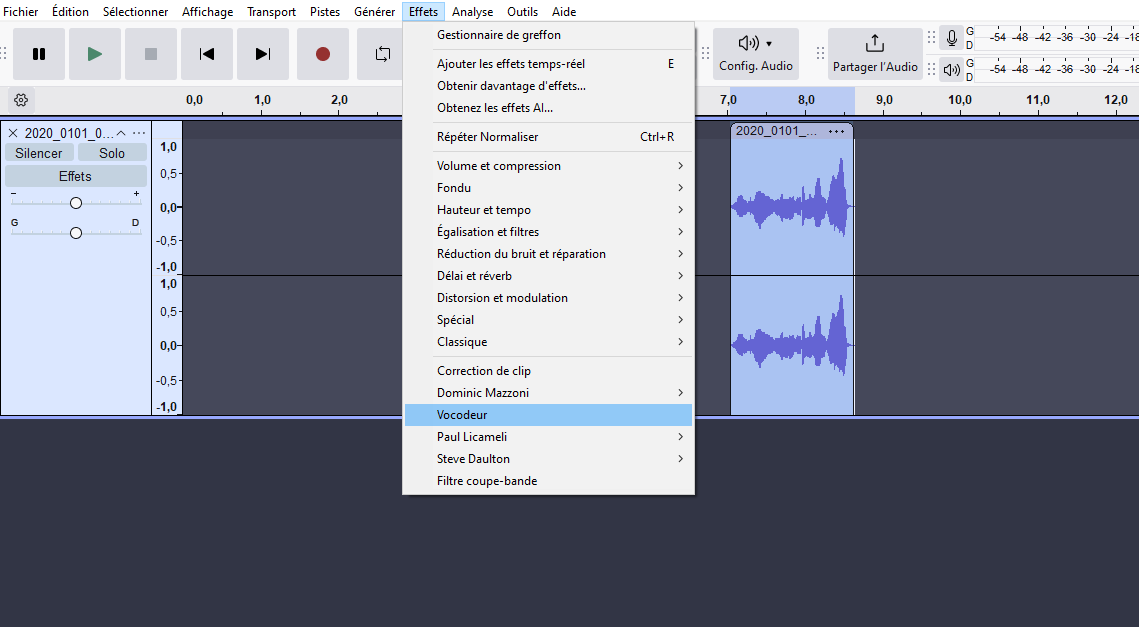Toggle Solo on the audio track
This screenshot has height=627, width=1139.
(112, 153)
